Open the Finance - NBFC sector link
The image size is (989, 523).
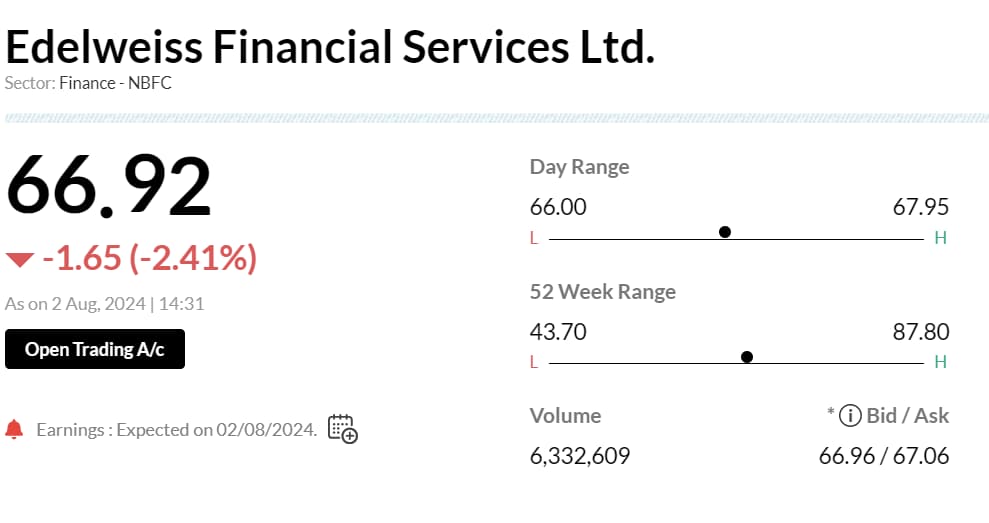[x=115, y=83]
